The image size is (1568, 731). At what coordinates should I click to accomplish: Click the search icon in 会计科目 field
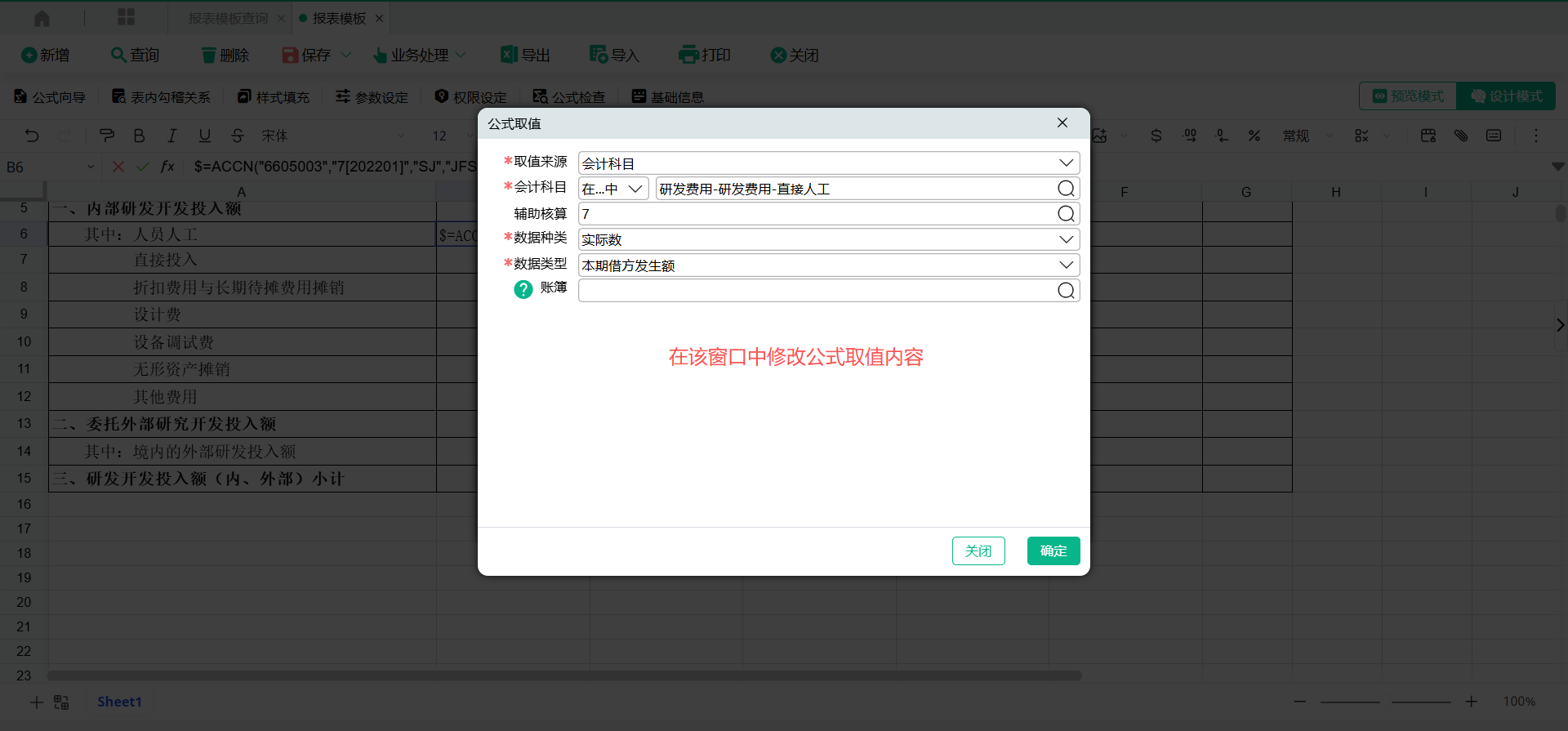pyautogui.click(x=1066, y=189)
